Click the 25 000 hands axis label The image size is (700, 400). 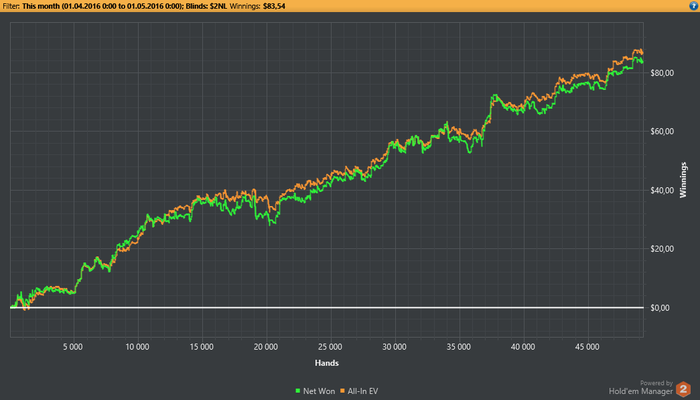click(330, 347)
